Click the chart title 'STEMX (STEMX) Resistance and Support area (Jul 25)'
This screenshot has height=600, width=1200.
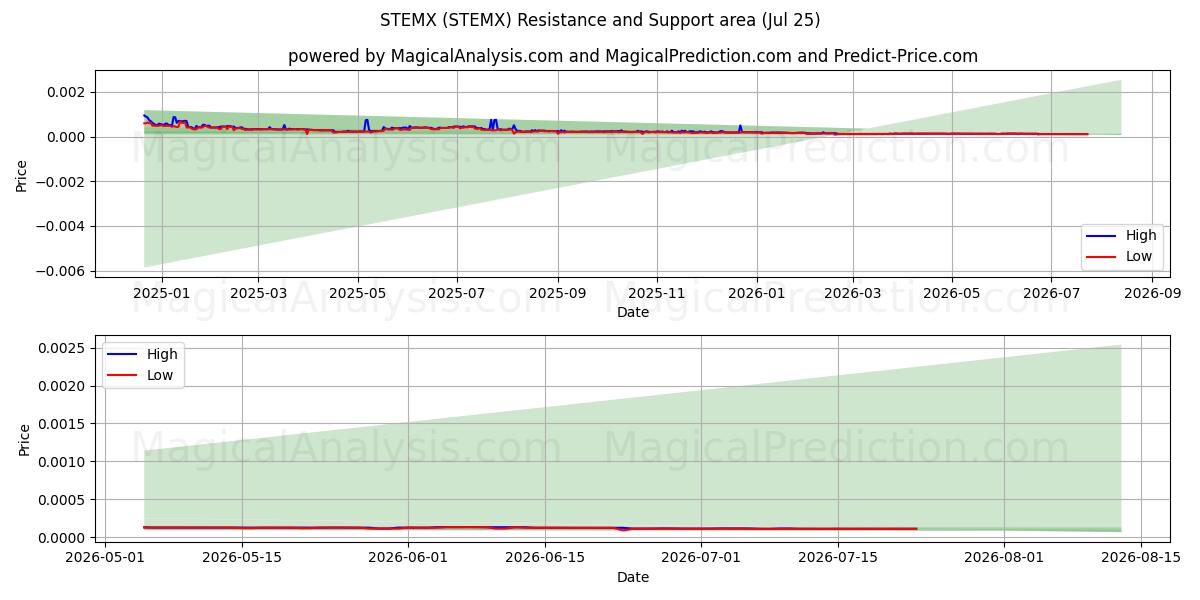600,20
